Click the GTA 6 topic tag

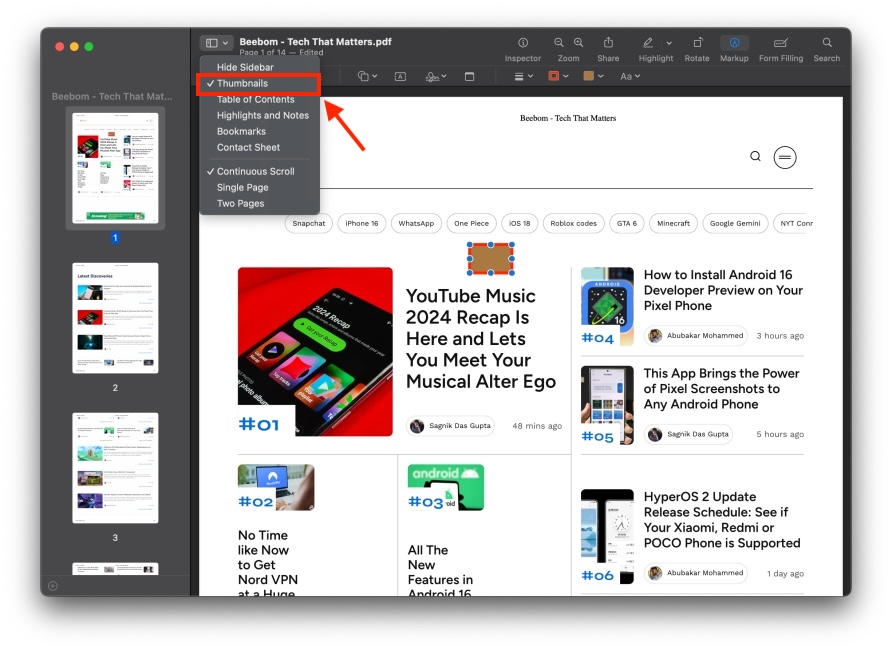point(626,223)
